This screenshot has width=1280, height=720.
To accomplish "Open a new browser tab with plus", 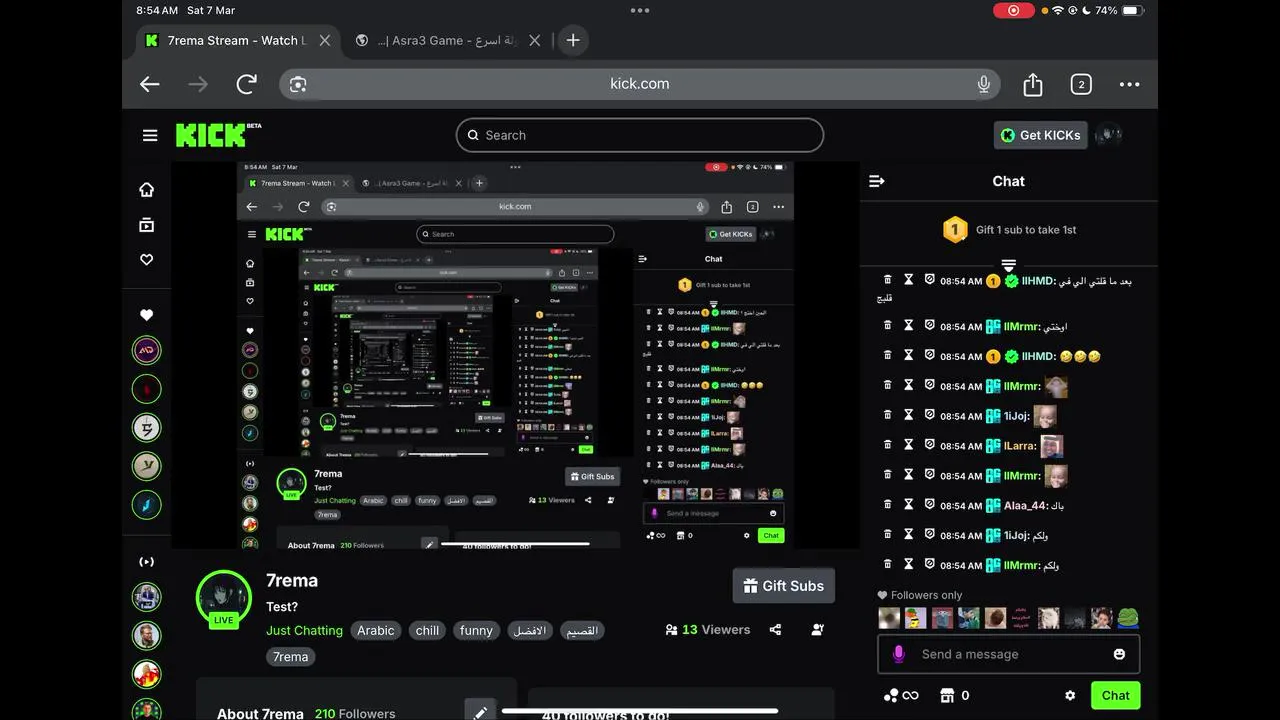I will pos(573,40).
